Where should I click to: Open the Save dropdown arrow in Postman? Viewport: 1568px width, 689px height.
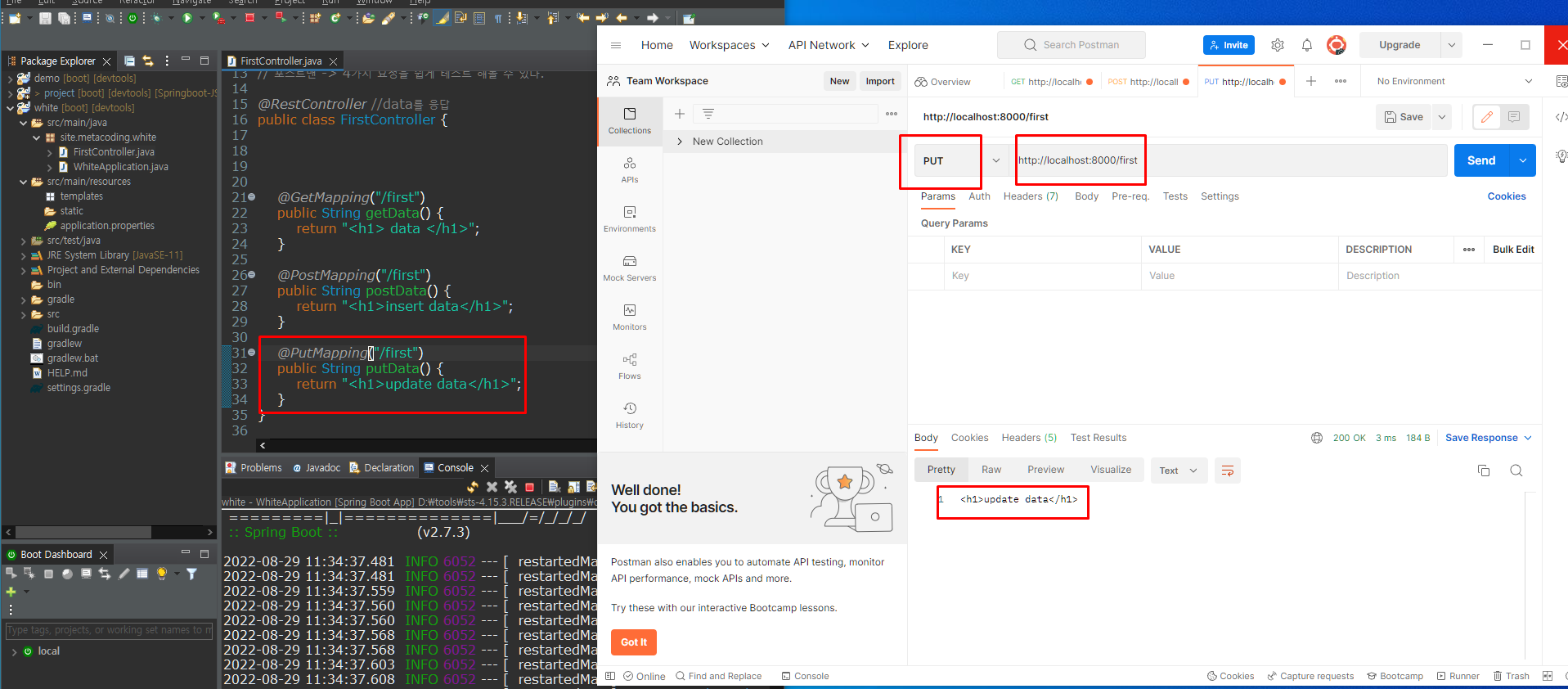pyautogui.click(x=1442, y=117)
